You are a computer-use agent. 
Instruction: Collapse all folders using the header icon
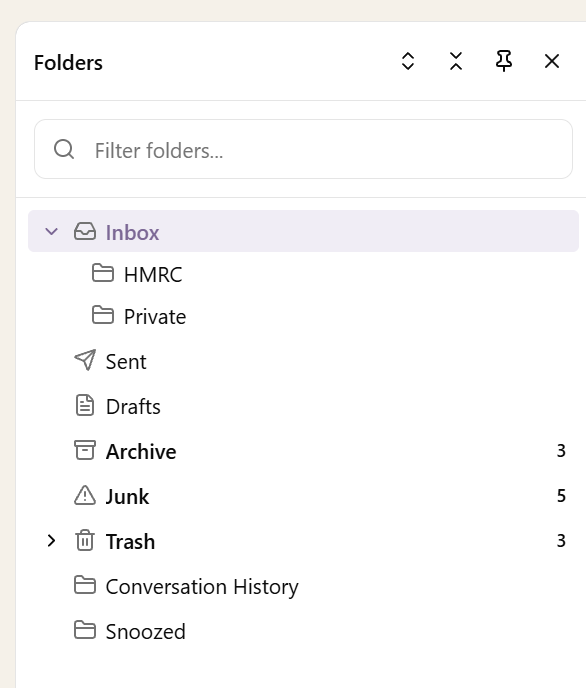456,61
